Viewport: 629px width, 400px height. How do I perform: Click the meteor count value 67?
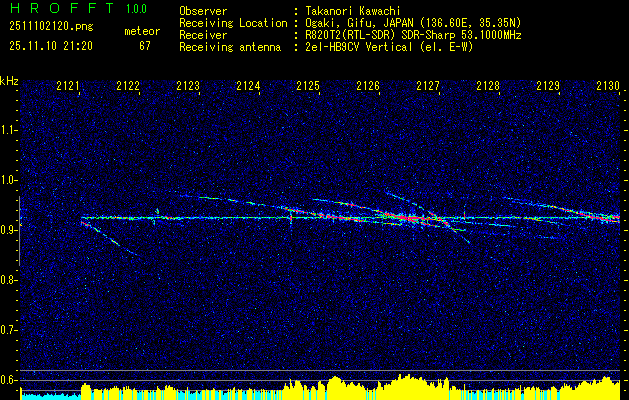point(145,46)
